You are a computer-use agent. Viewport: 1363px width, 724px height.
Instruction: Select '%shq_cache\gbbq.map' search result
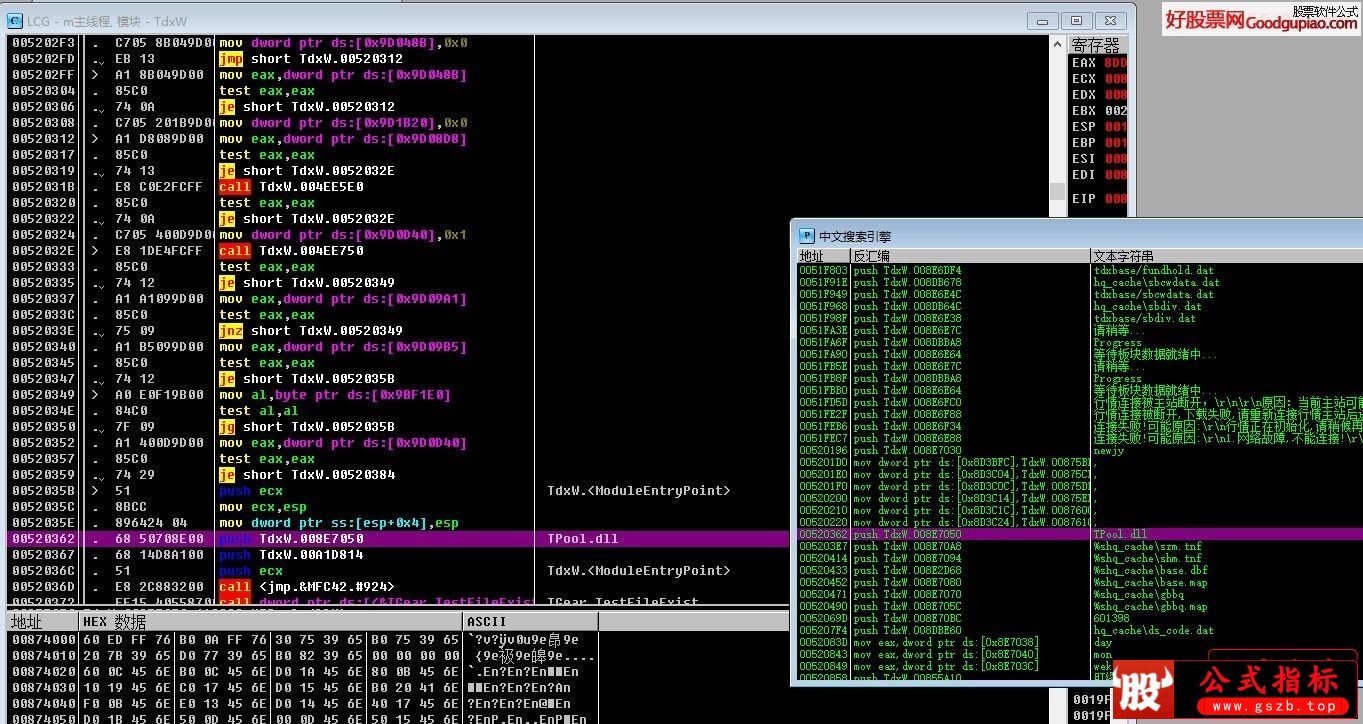click(x=1151, y=606)
